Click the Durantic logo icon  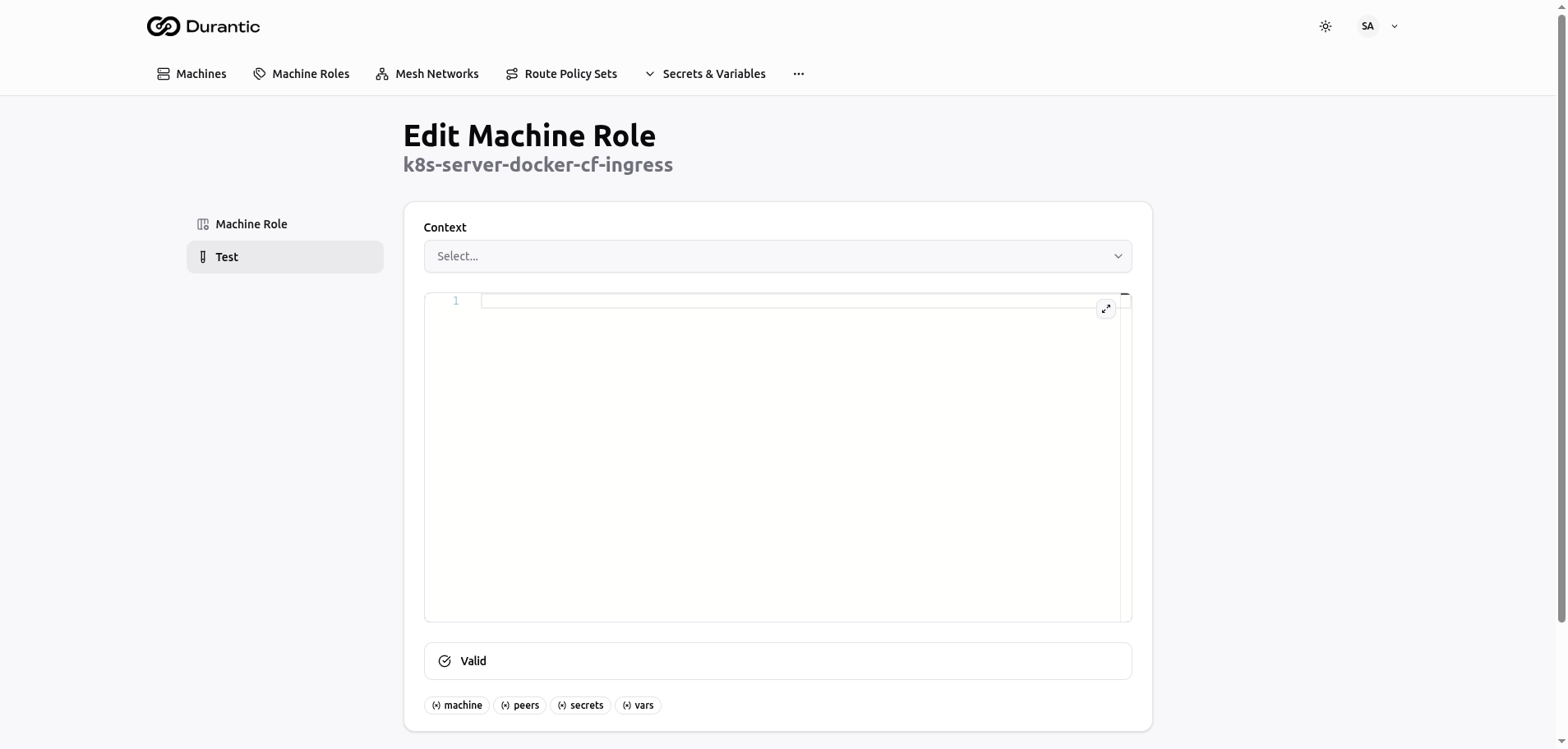(x=163, y=26)
